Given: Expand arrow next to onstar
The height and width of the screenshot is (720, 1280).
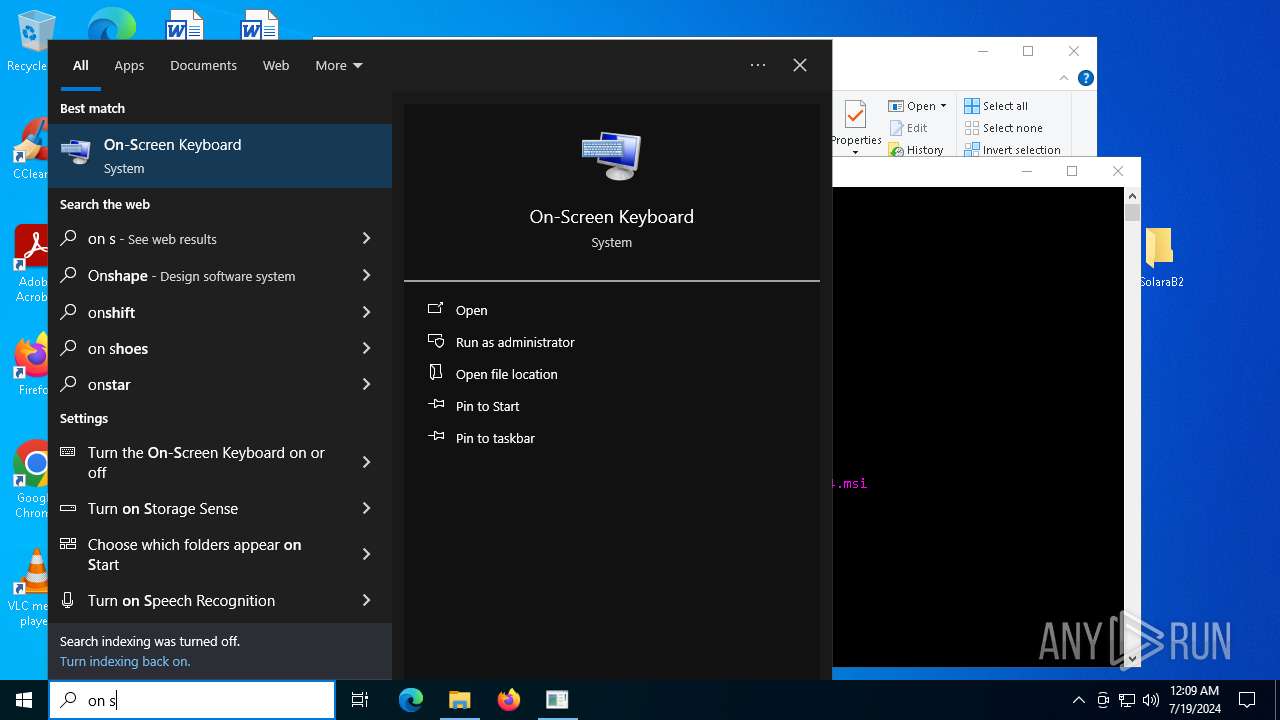Looking at the screenshot, I should [366, 384].
